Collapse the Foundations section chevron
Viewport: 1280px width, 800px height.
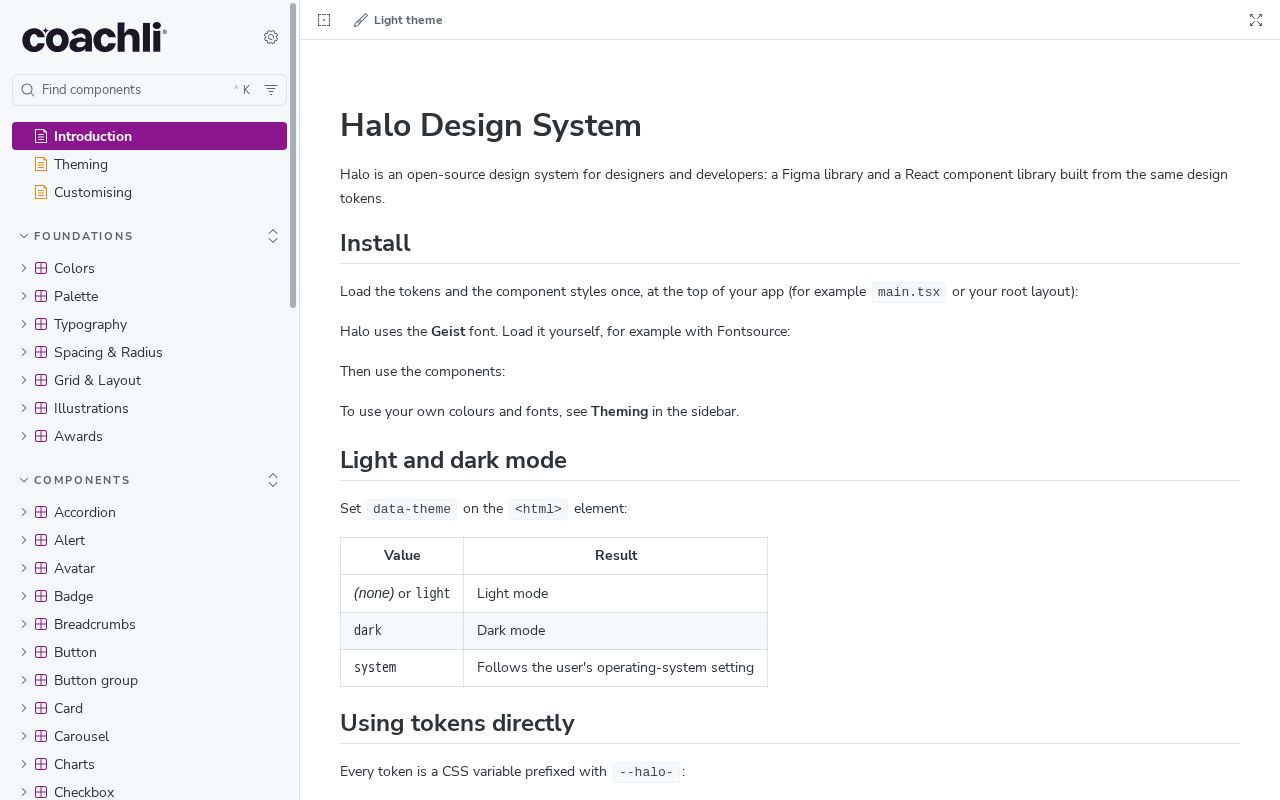click(25, 236)
